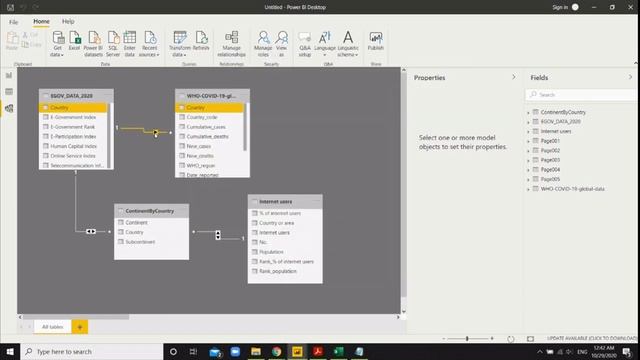Click the canvas horizontal scrollbar
The height and width of the screenshot is (360, 640).
(x=76, y=317)
